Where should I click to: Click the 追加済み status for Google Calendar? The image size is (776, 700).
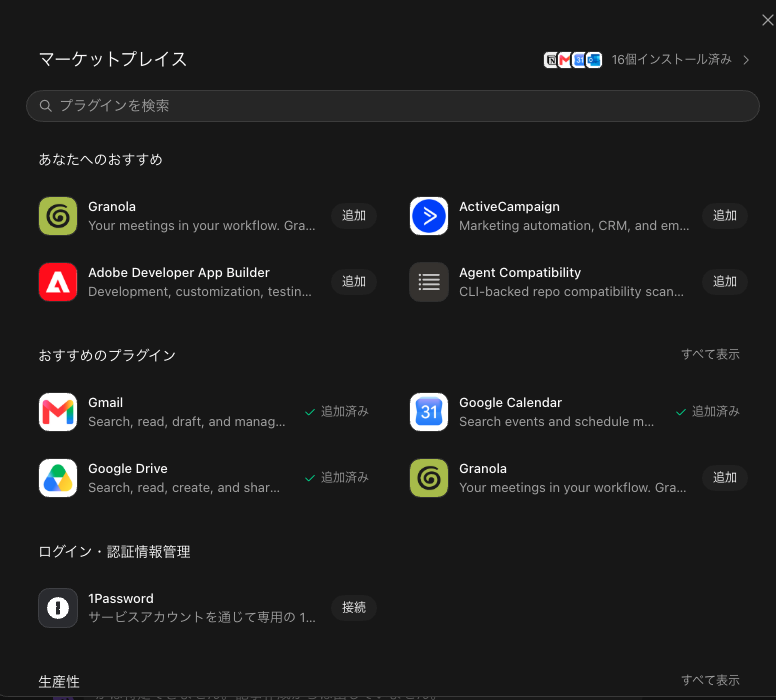(x=708, y=412)
